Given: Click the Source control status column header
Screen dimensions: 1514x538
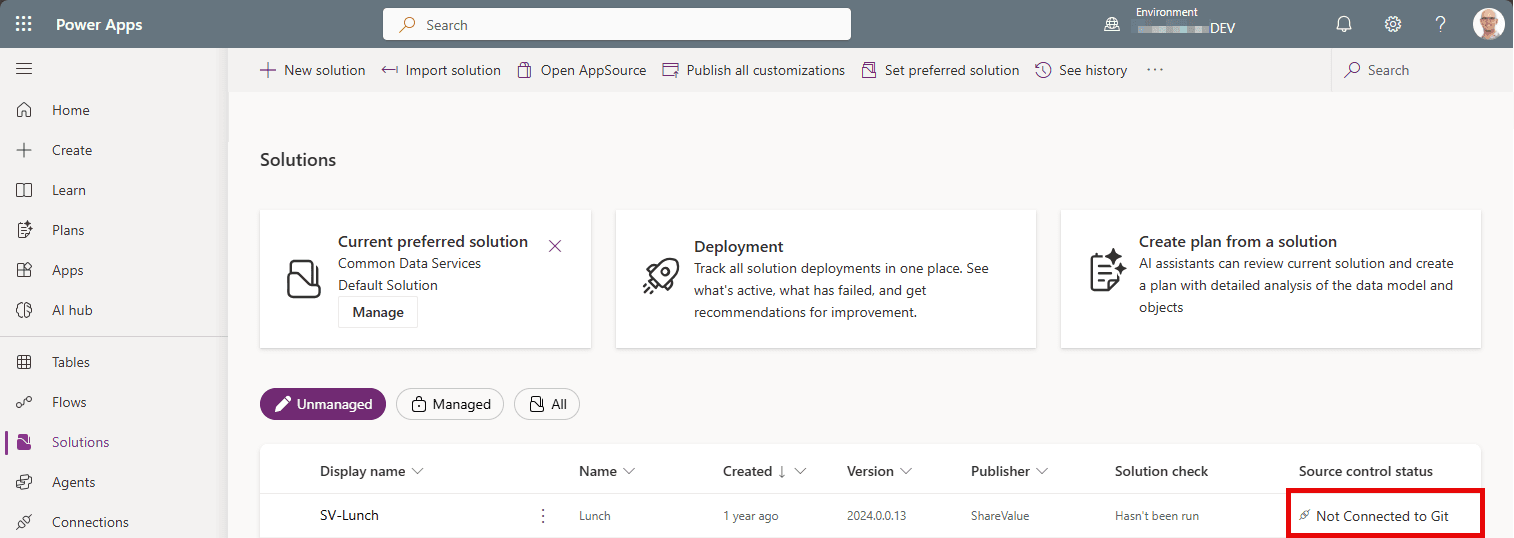Looking at the screenshot, I should [1365, 471].
